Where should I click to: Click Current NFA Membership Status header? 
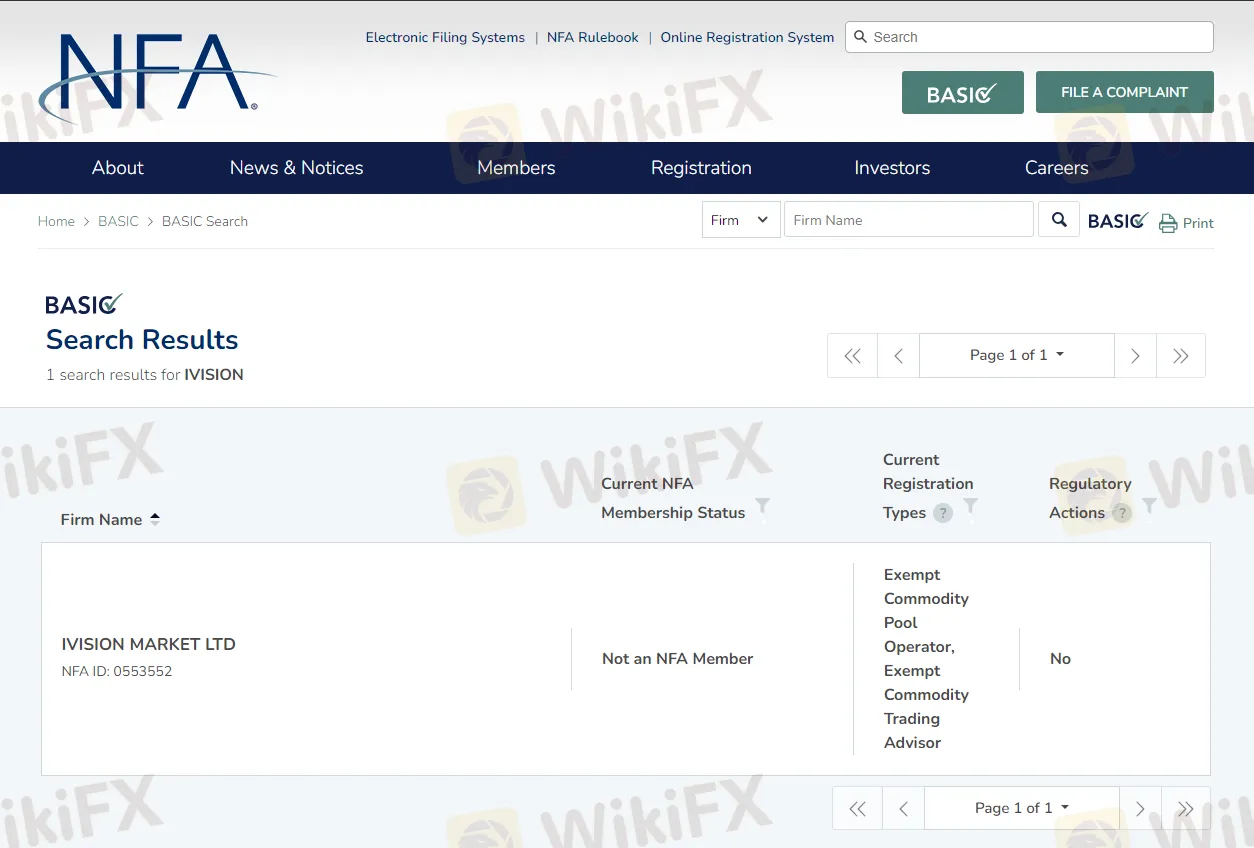[673, 498]
